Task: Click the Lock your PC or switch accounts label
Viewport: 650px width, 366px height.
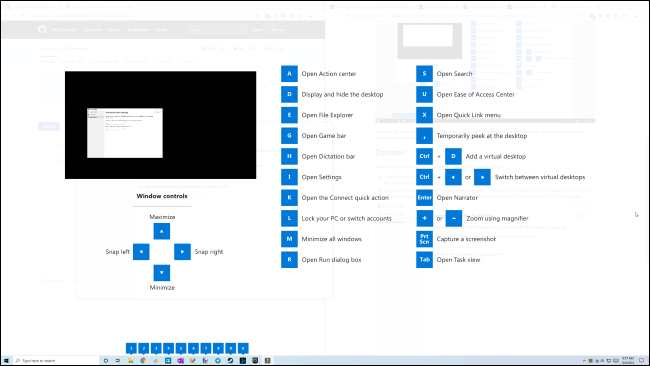Action: 347,218
